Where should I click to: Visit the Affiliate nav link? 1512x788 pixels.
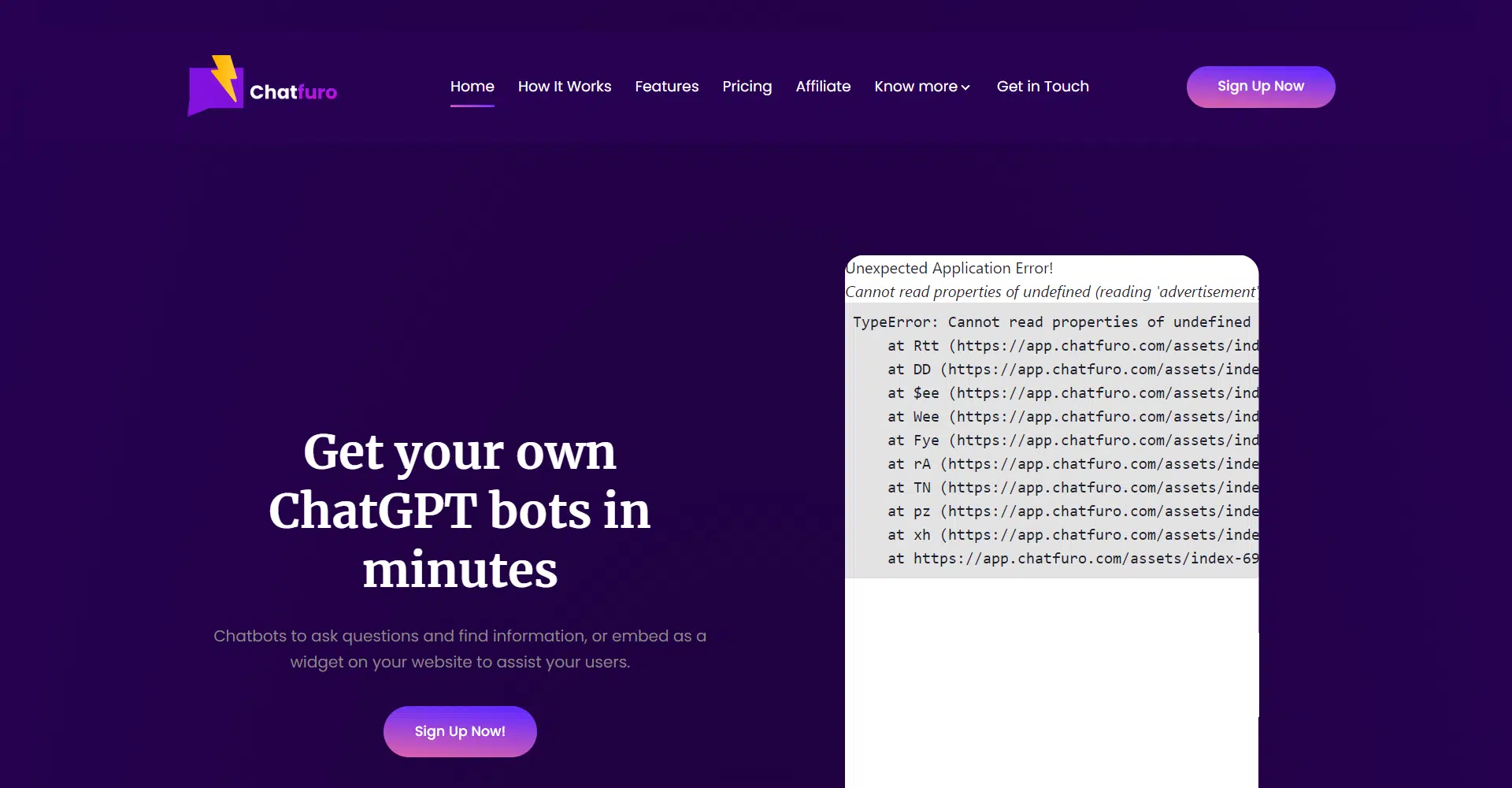[x=823, y=87]
